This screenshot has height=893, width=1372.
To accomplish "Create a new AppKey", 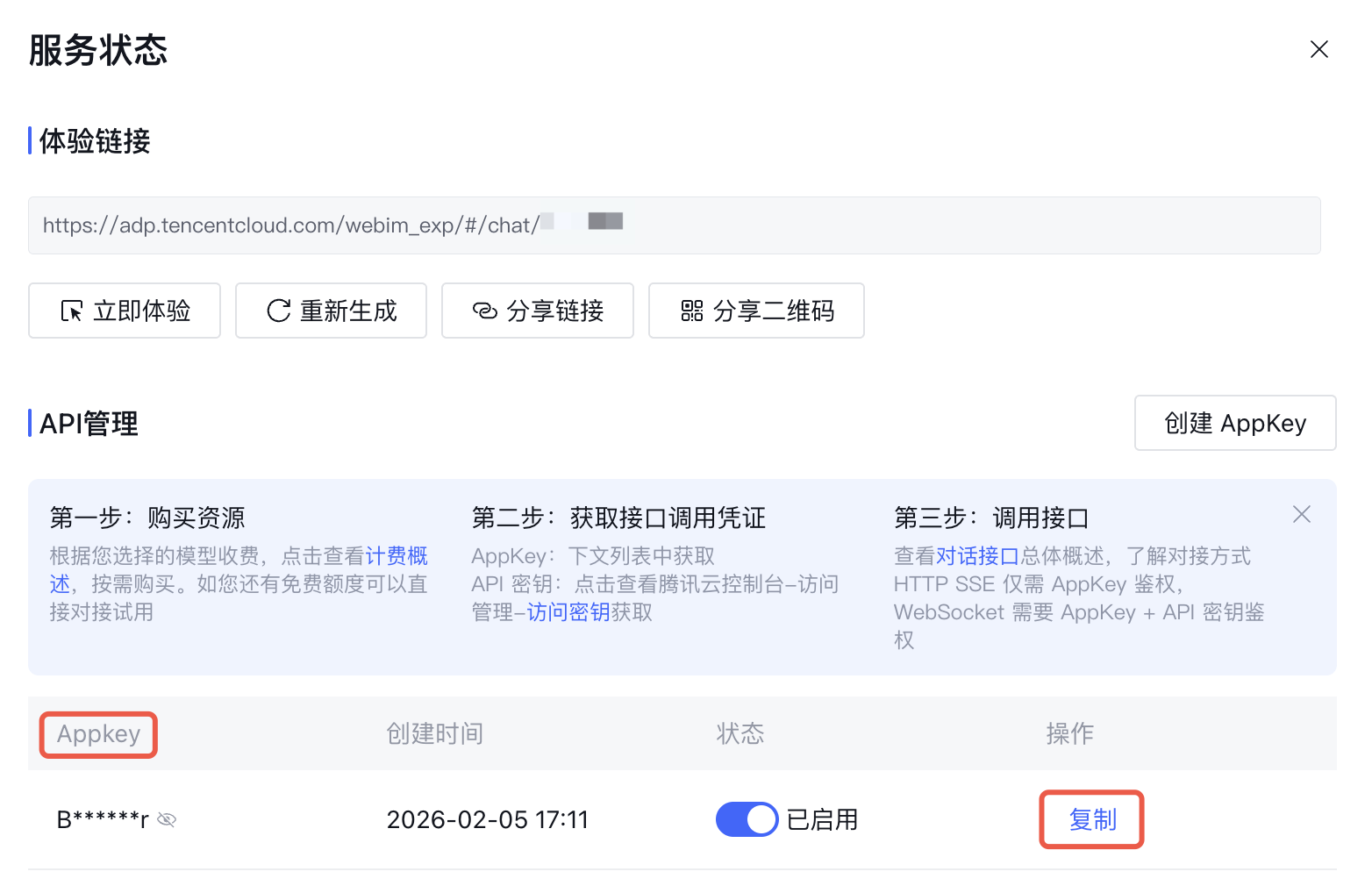I will [x=1235, y=423].
